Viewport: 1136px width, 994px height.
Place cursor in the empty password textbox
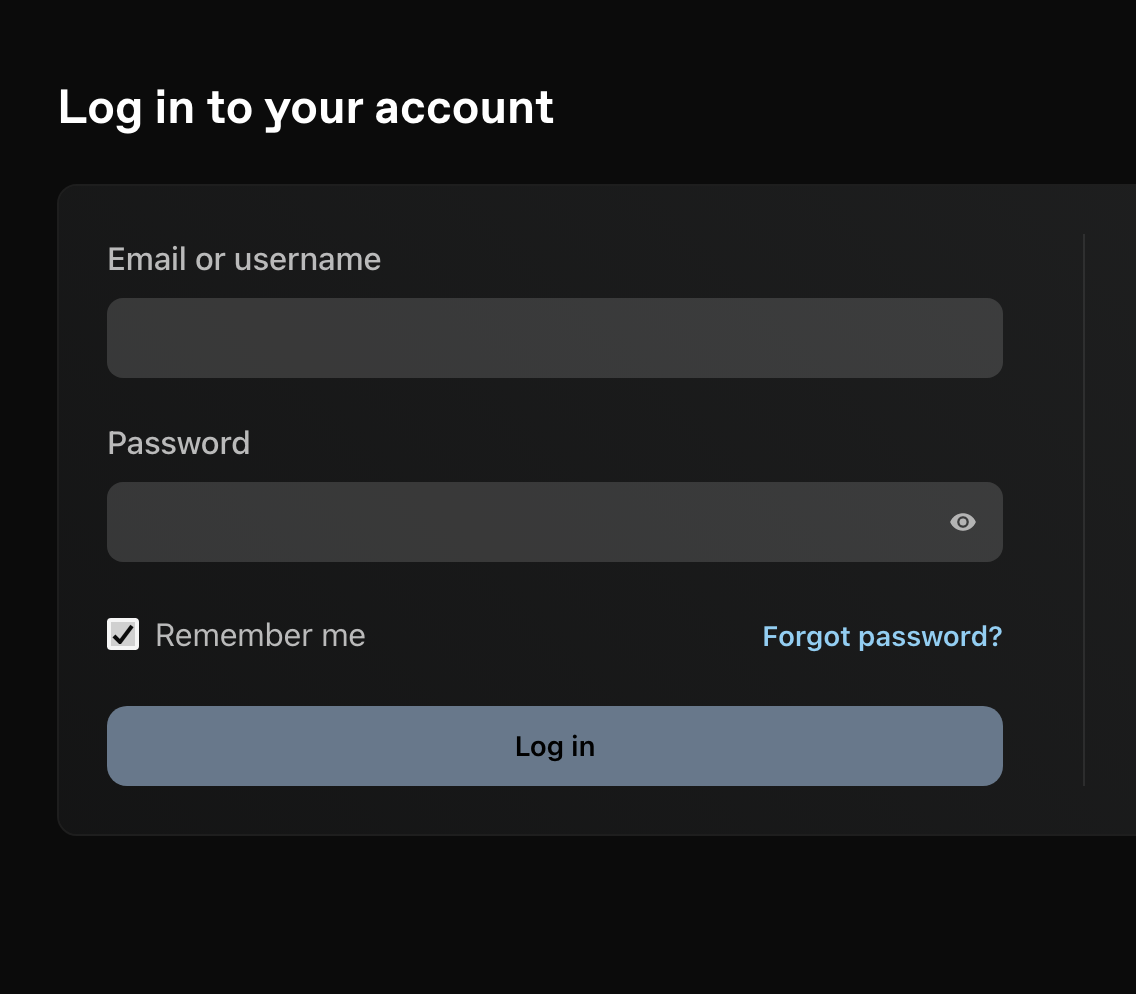(555, 522)
